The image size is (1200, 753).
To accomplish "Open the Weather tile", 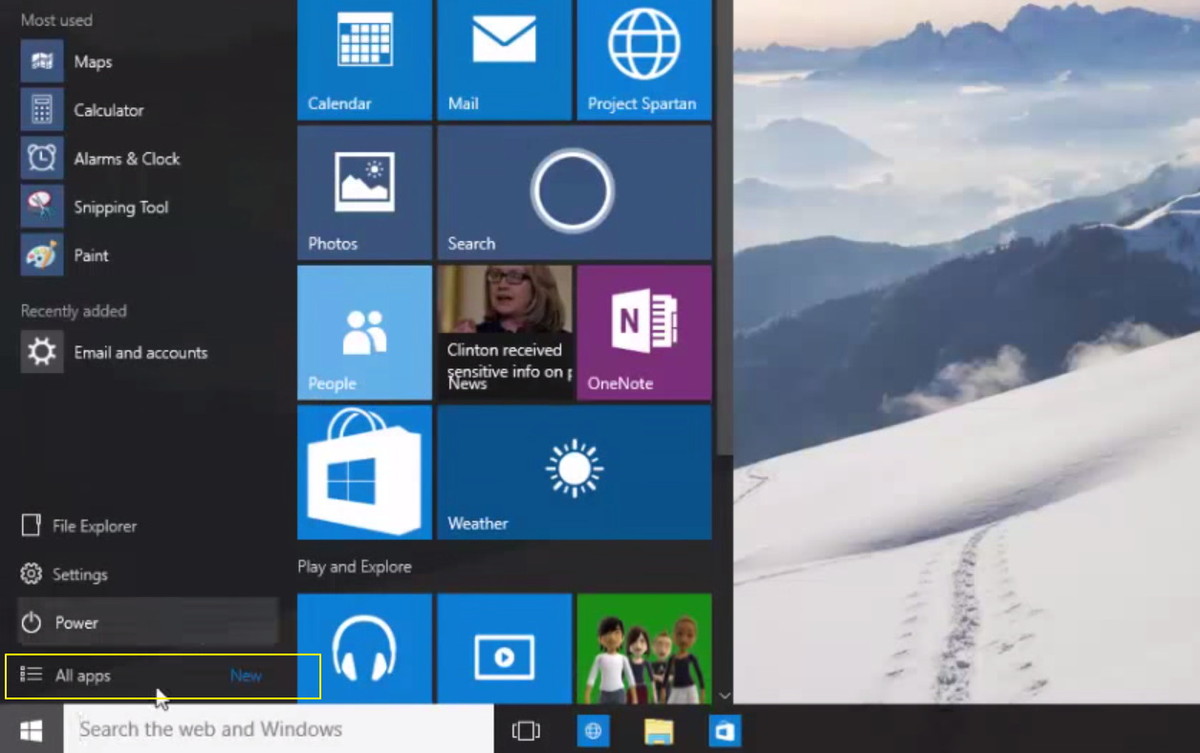I will tap(574, 472).
